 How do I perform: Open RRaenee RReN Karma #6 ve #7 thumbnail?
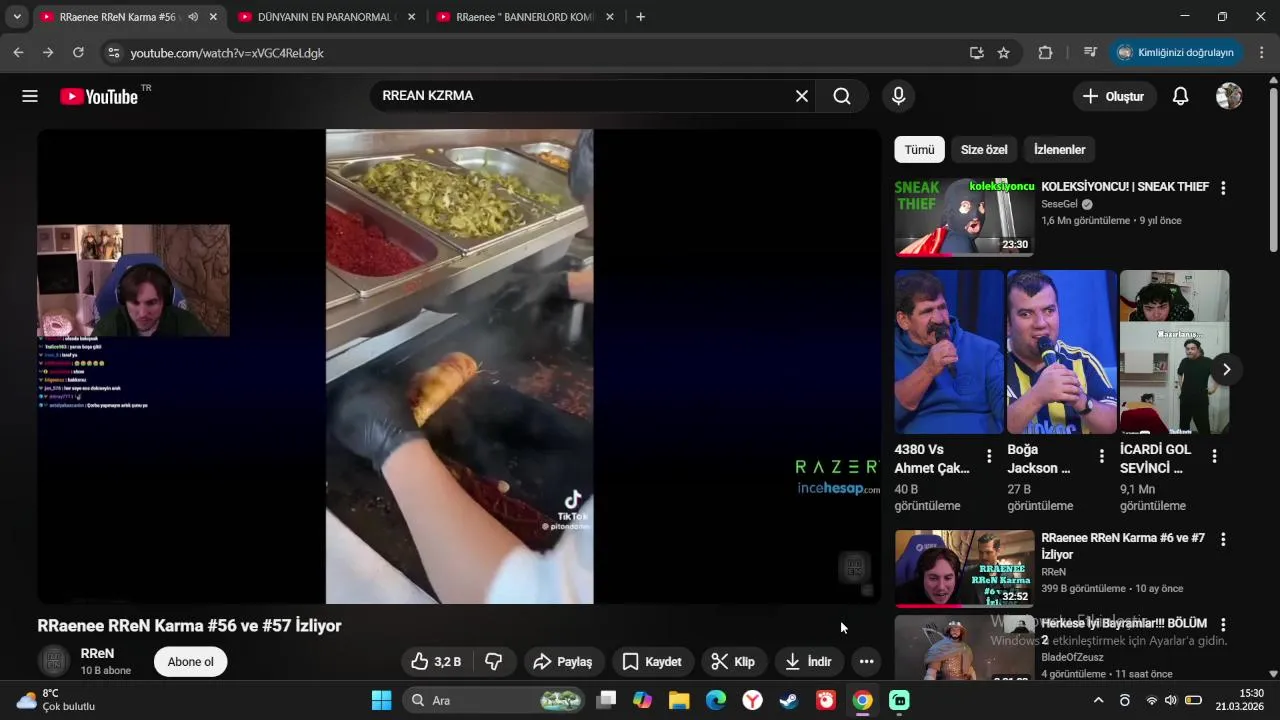click(964, 569)
